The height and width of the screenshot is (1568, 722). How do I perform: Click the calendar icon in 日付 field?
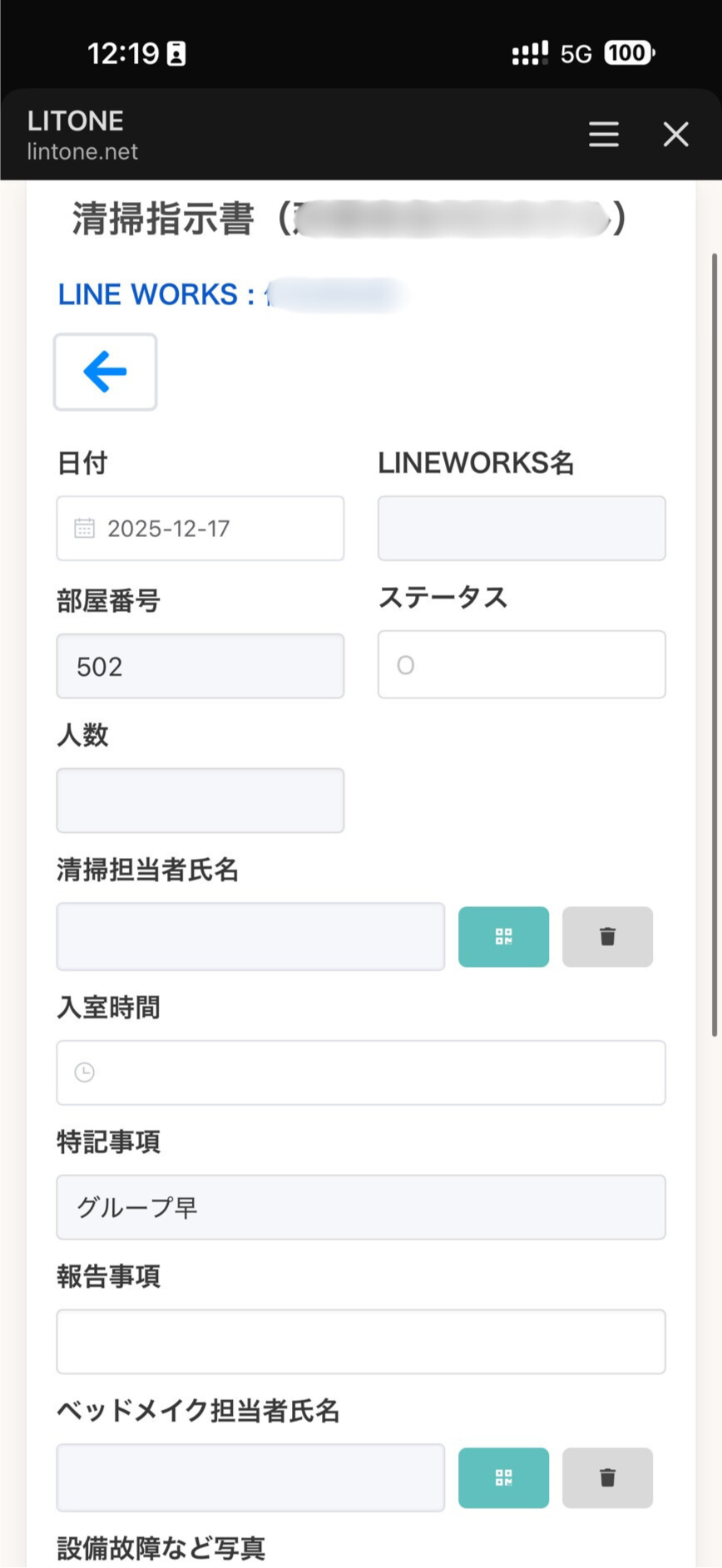[x=85, y=528]
